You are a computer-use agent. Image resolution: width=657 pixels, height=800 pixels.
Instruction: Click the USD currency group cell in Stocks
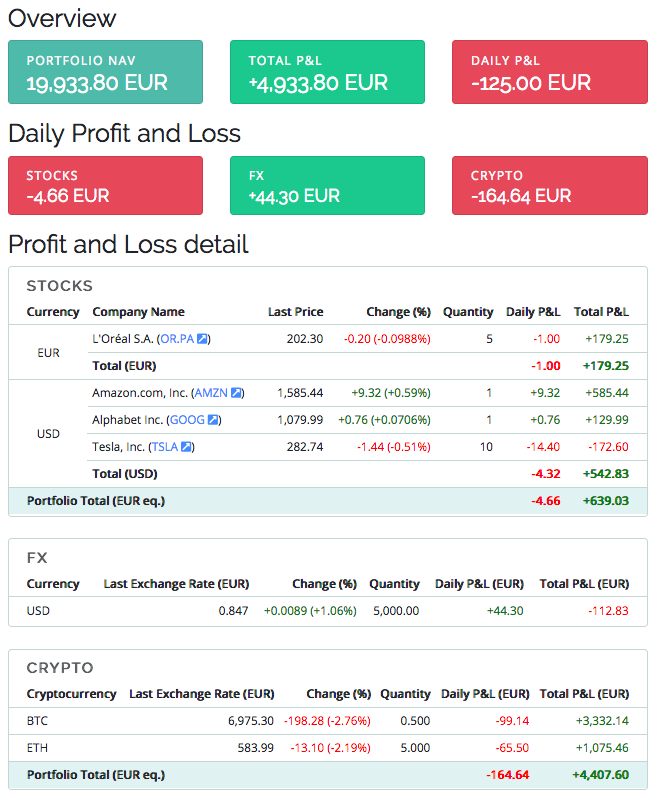pyautogui.click(x=48, y=434)
